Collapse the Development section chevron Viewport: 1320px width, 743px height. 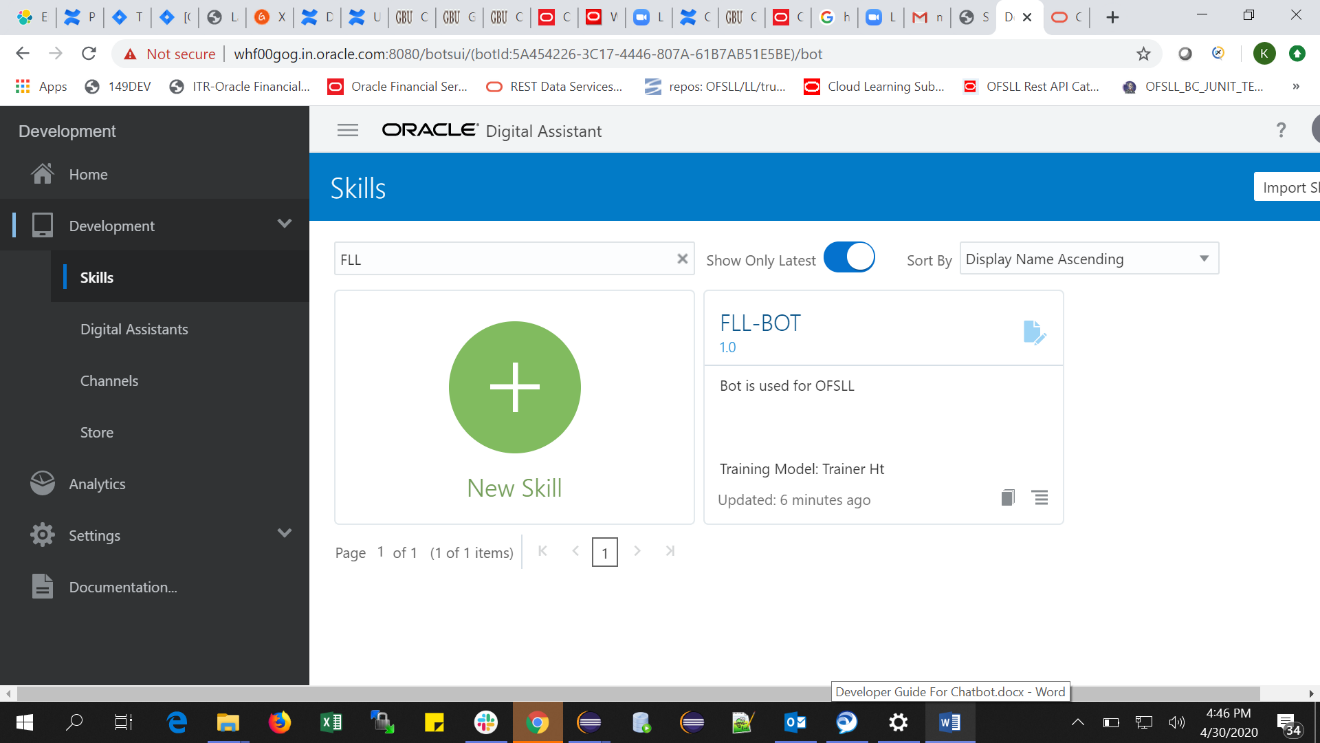(x=284, y=224)
